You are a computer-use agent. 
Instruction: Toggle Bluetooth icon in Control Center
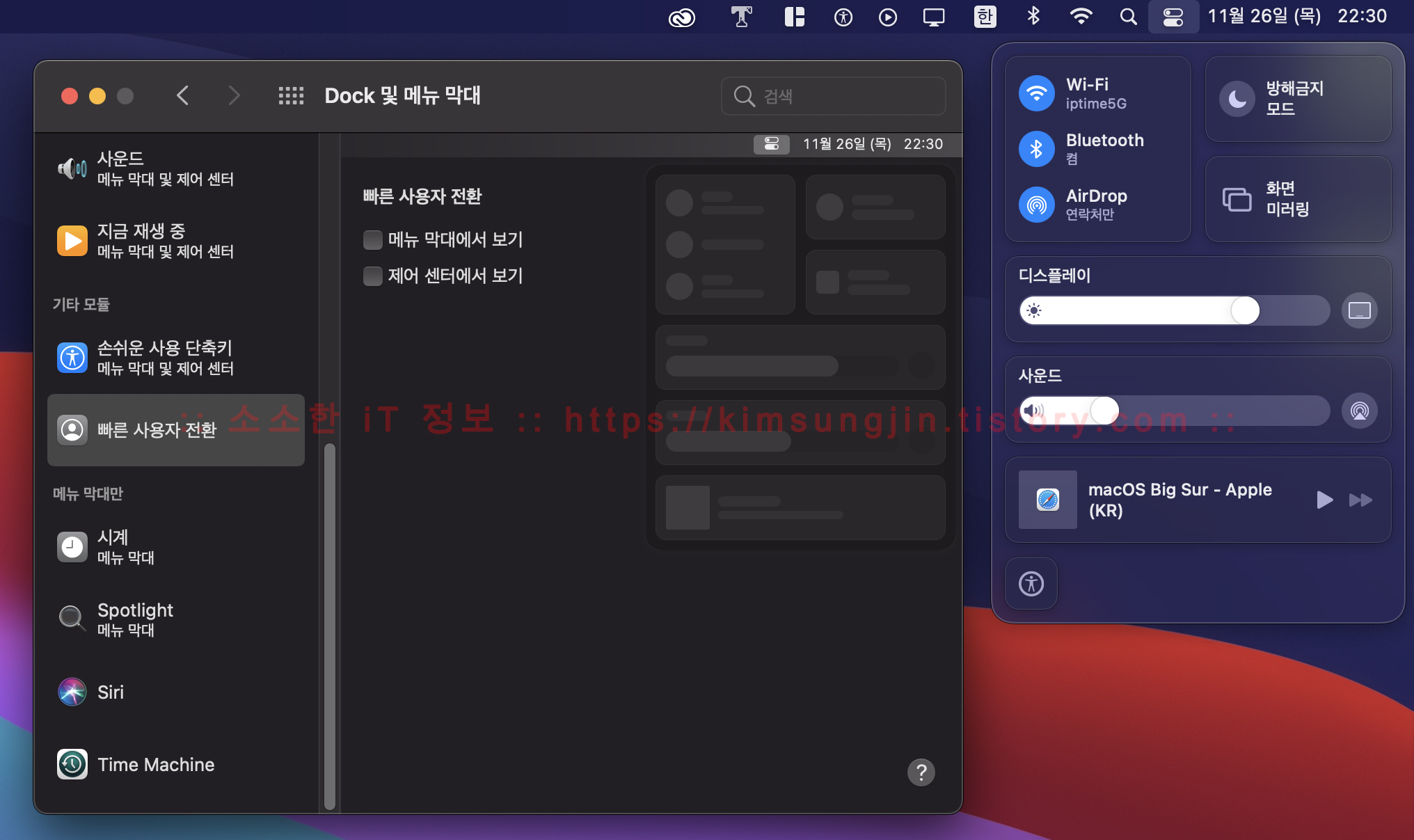pyautogui.click(x=1036, y=149)
